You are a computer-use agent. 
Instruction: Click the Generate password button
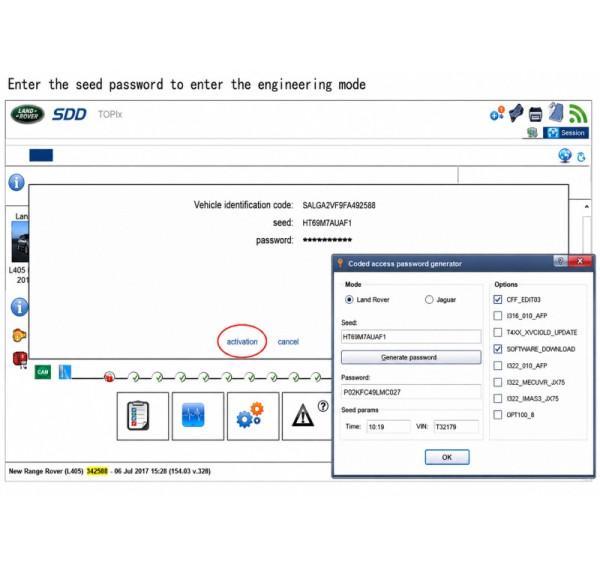coord(411,357)
